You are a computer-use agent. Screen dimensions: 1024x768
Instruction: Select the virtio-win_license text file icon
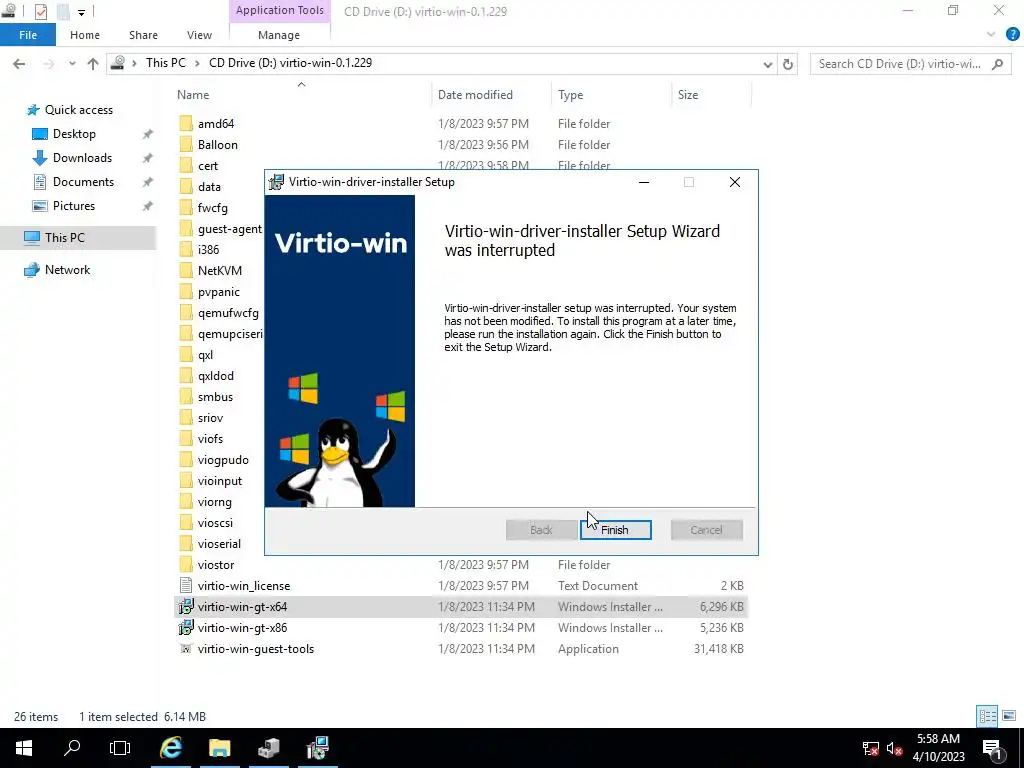point(186,586)
